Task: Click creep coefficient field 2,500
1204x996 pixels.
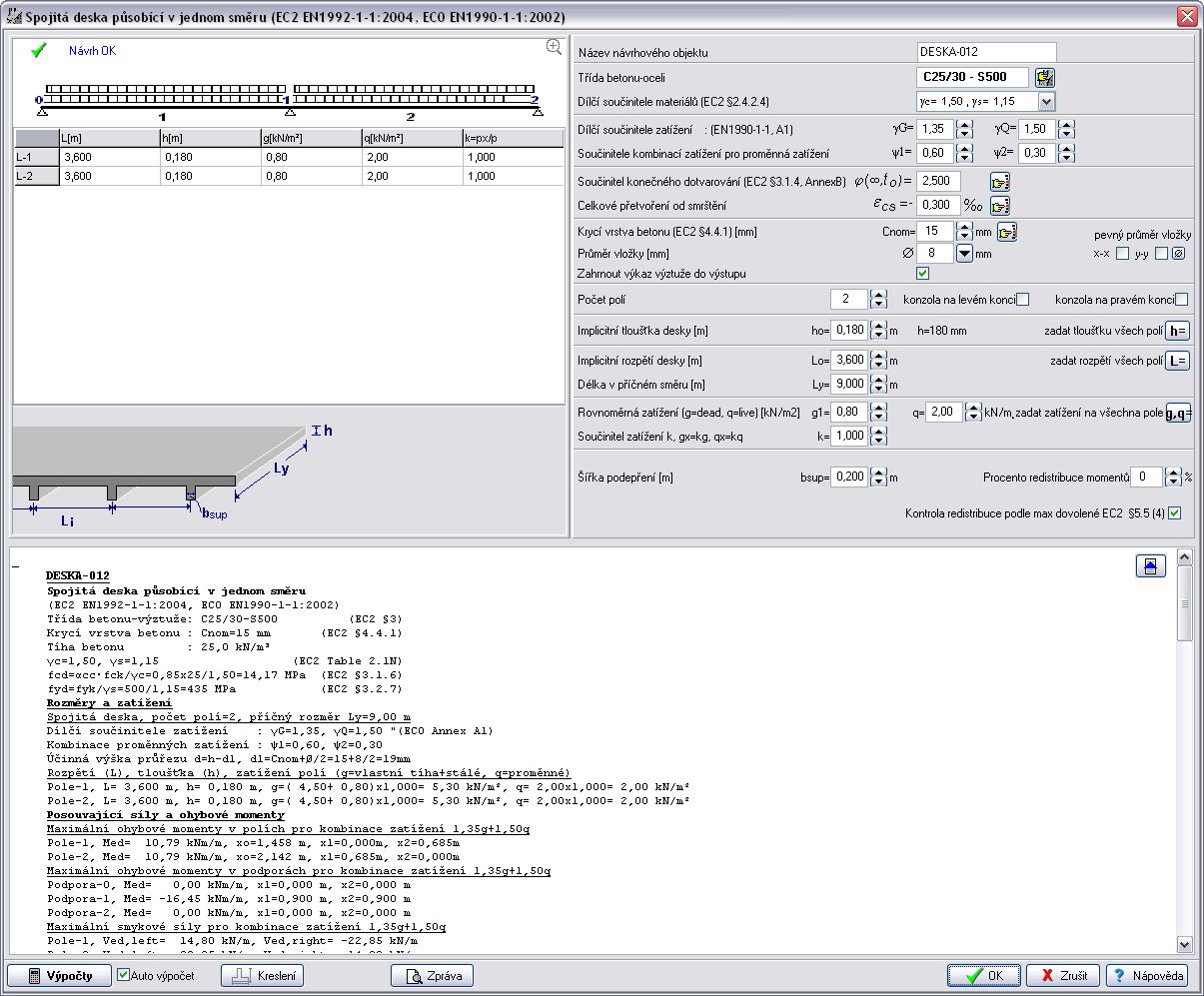Action: (938, 181)
